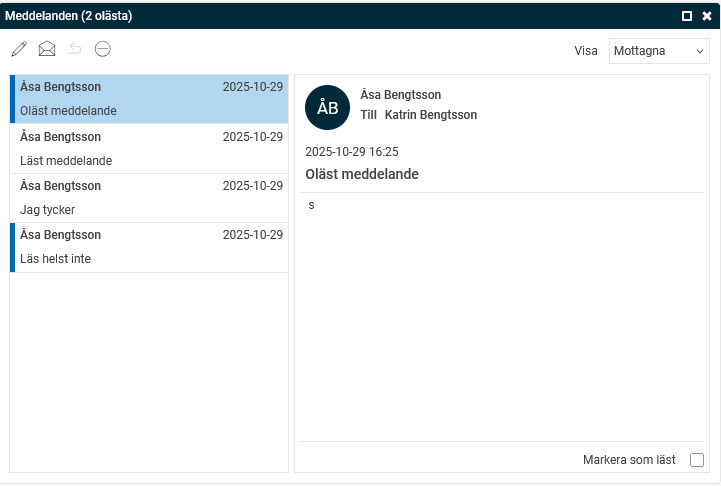Click the message timestamp 2025-10-29 16:25
The image size is (721, 486).
coord(352,152)
